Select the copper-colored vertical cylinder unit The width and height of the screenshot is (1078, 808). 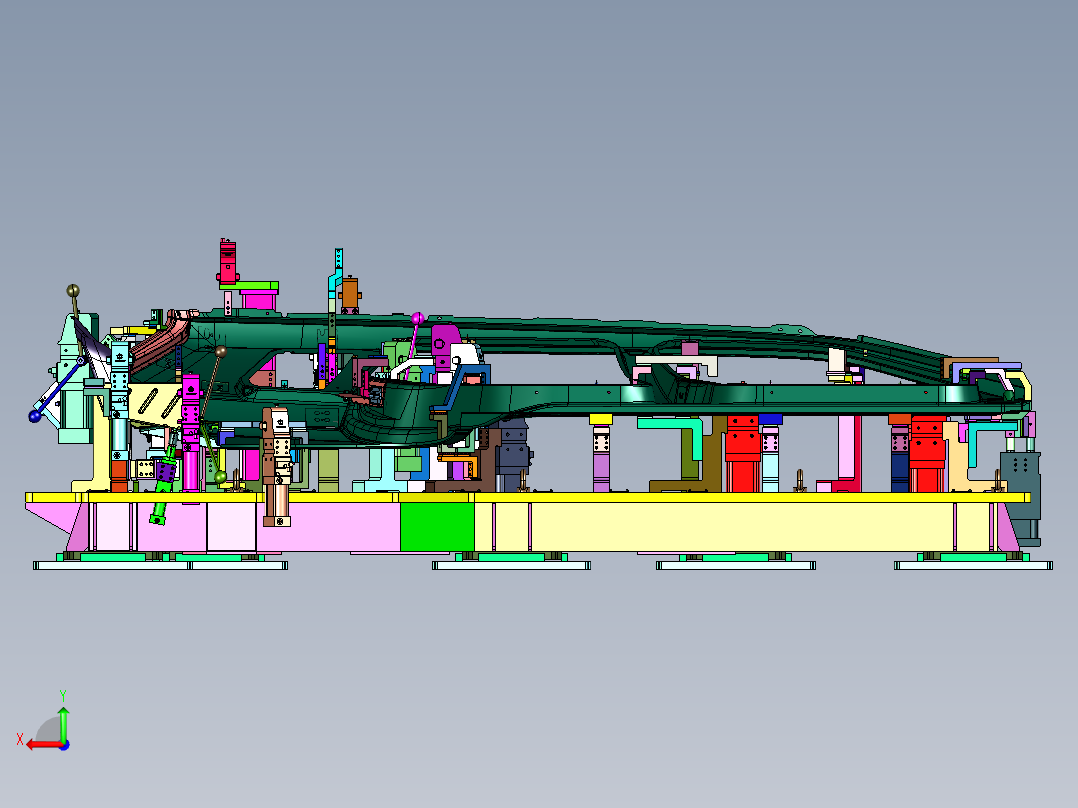pyautogui.click(x=277, y=466)
